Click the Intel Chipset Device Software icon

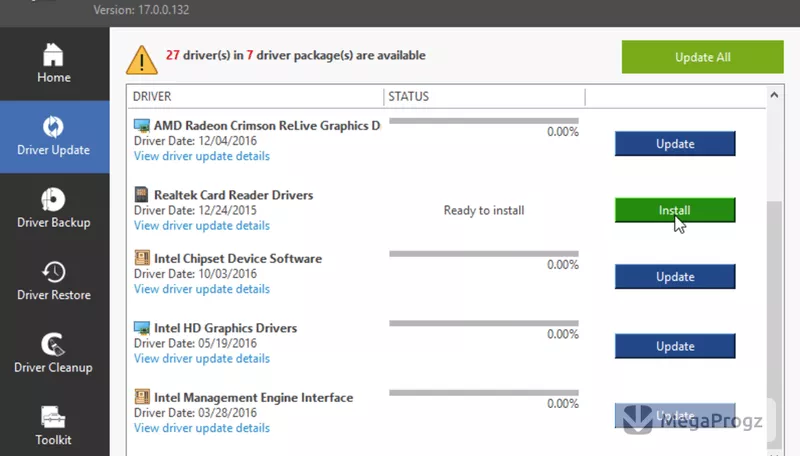coord(142,258)
